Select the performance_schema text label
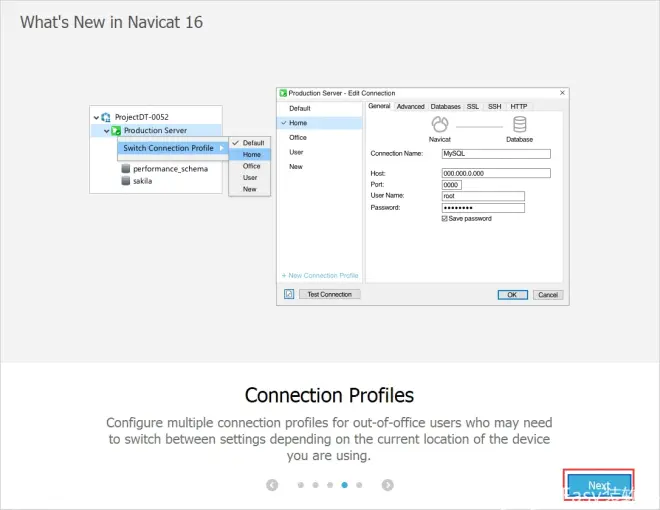 click(170, 169)
